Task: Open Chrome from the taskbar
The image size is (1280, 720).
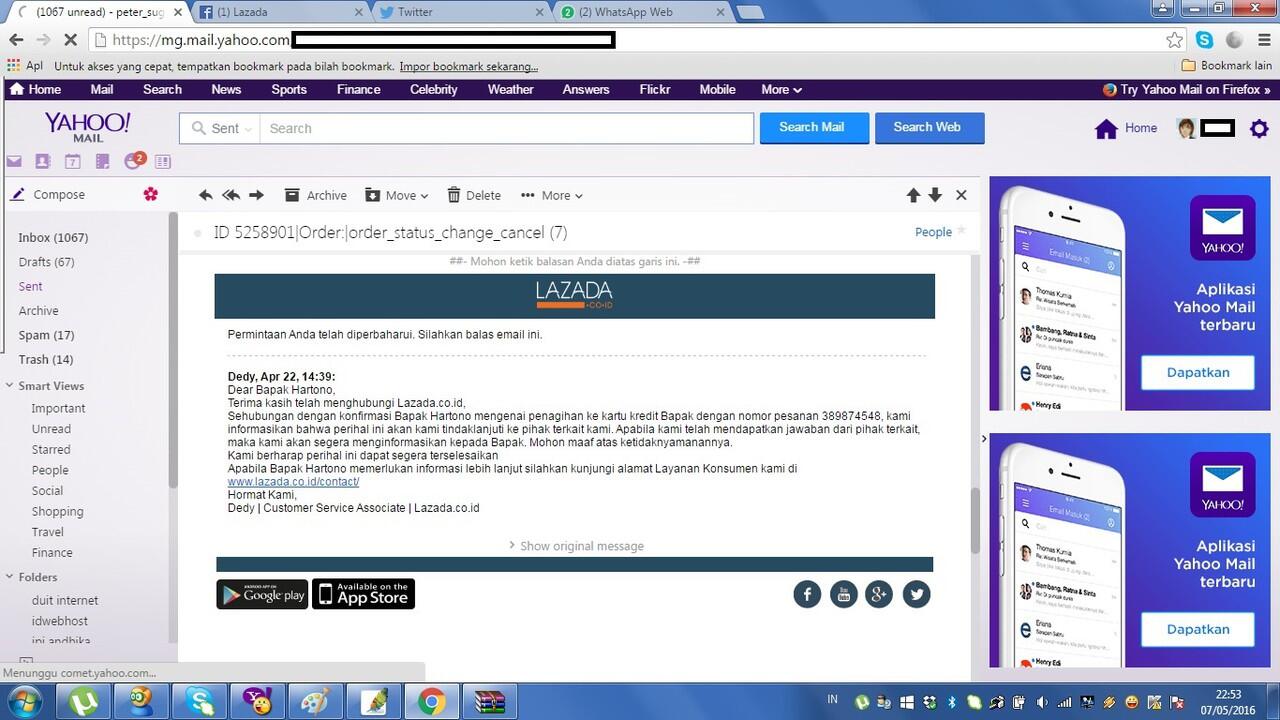Action: tap(432, 702)
